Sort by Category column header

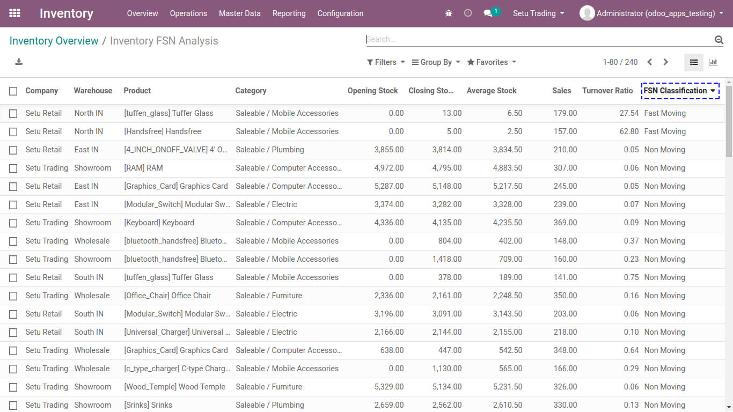point(251,91)
